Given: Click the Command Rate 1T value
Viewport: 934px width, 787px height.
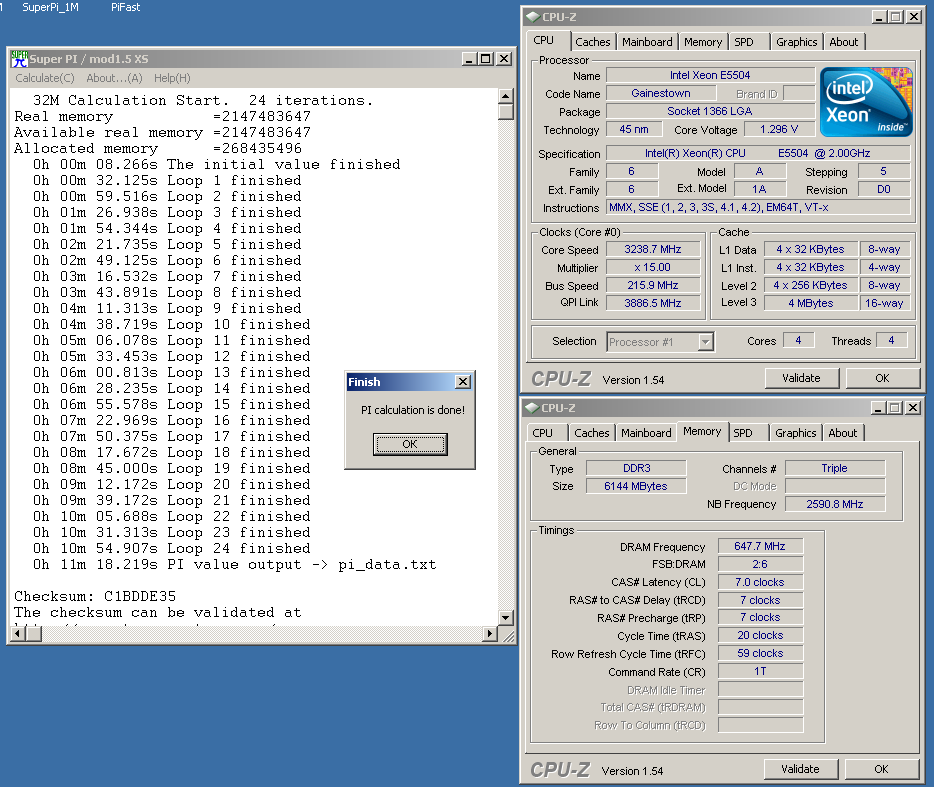Looking at the screenshot, I should [760, 671].
